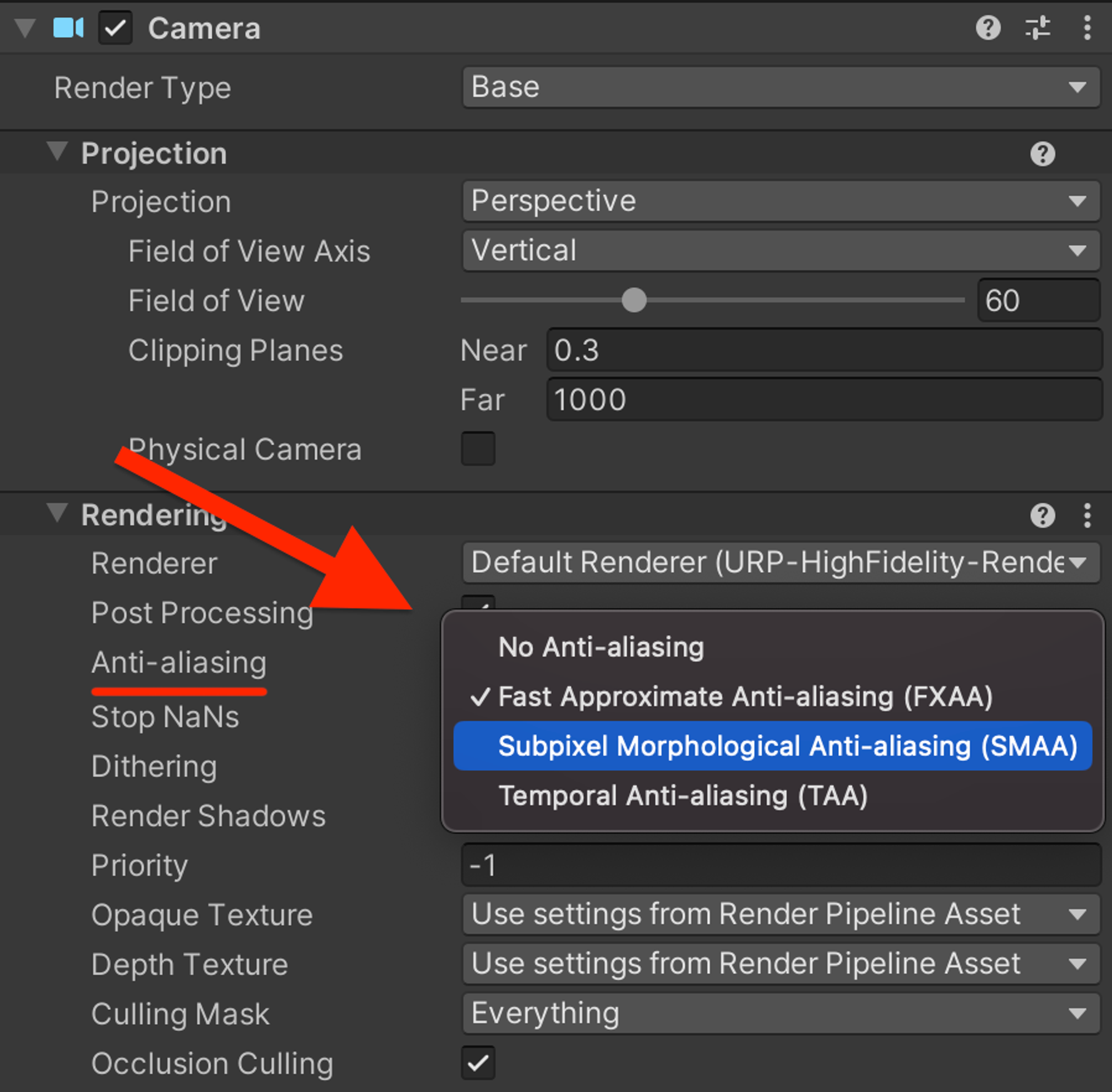
Task: Open Camera component three-dot menu
Action: pos(1087,28)
